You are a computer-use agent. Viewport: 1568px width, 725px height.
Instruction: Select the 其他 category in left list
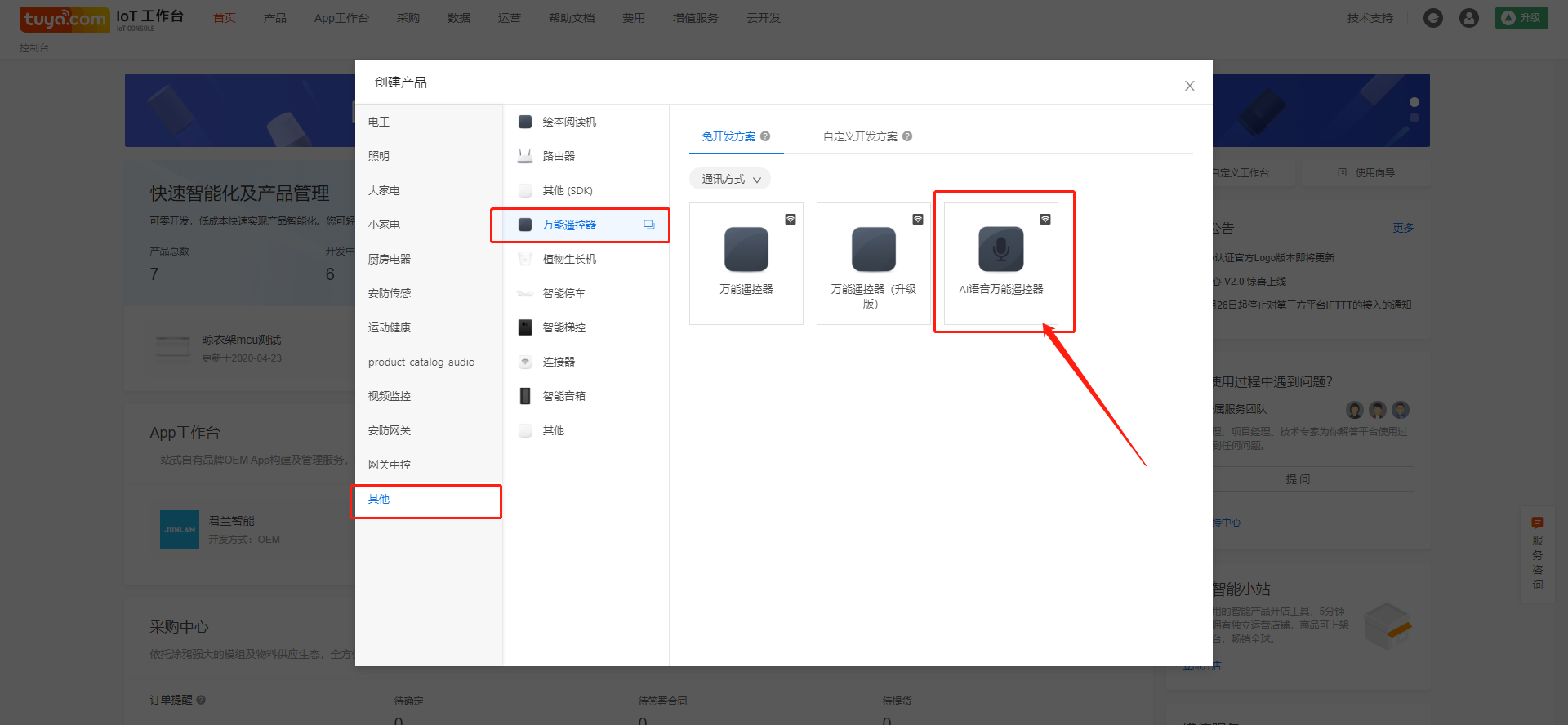click(x=379, y=499)
